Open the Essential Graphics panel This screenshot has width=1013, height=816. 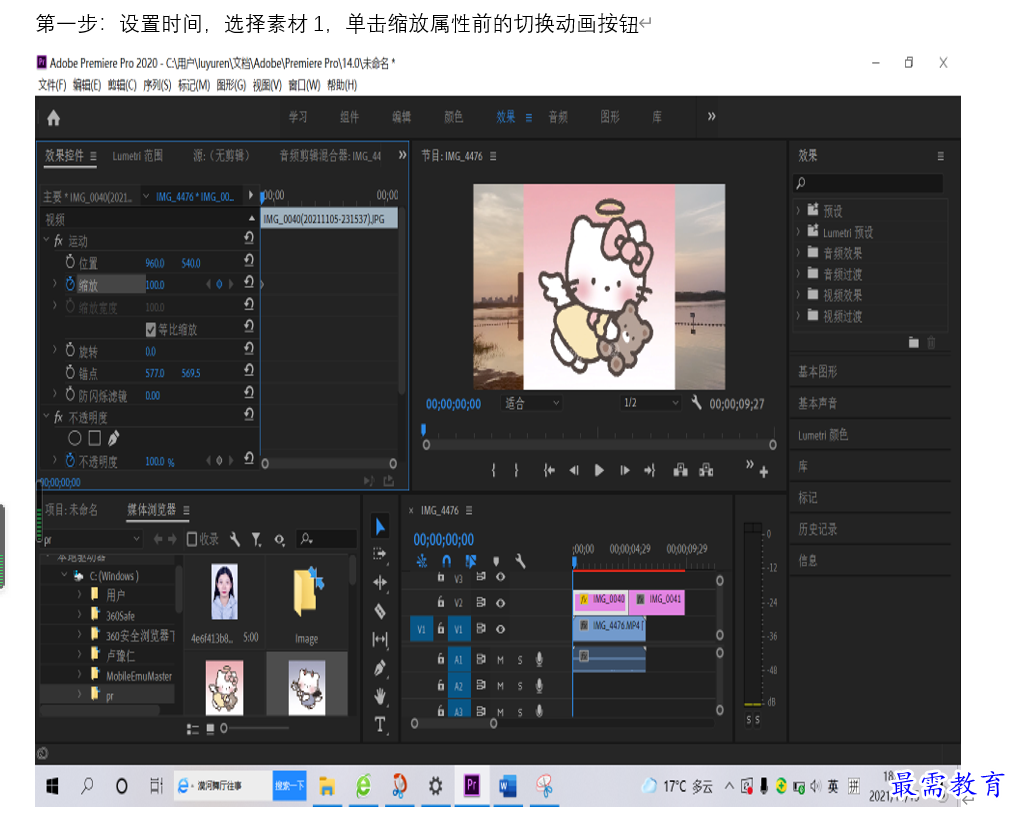pyautogui.click(x=817, y=371)
